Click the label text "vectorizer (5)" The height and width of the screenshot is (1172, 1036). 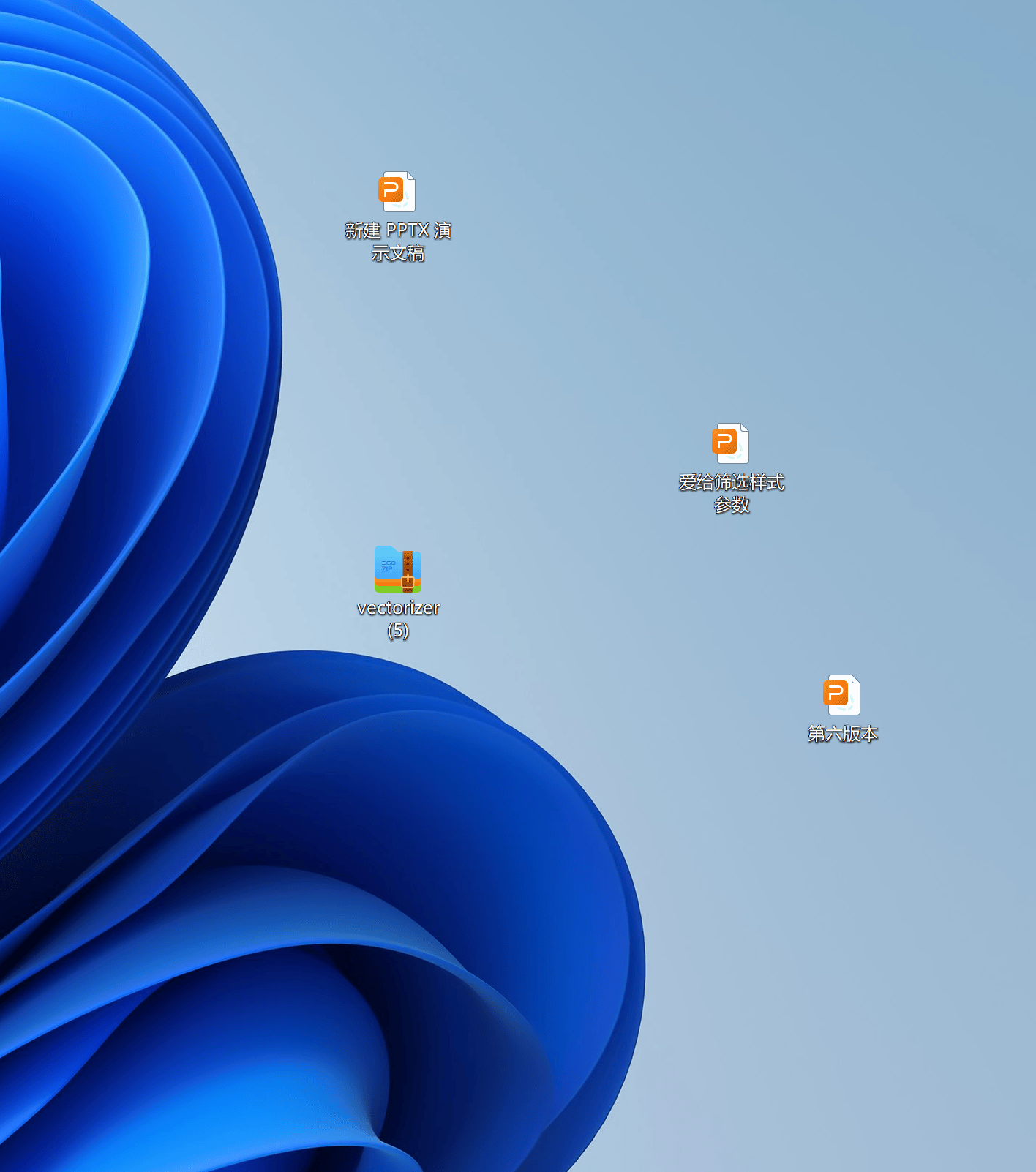pyautogui.click(x=398, y=619)
